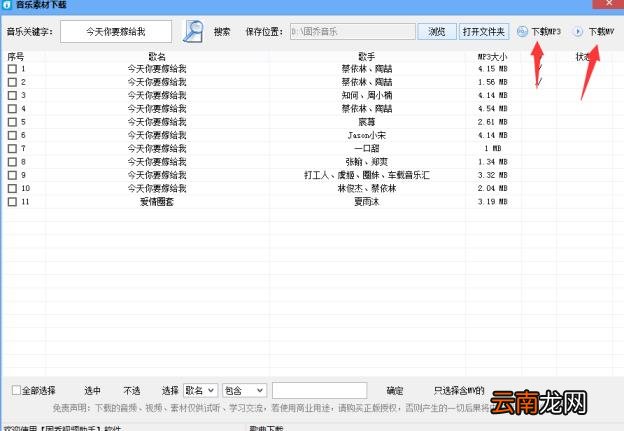Select singer 林俊杰、蔡依林 in row 10

[x=367, y=188]
